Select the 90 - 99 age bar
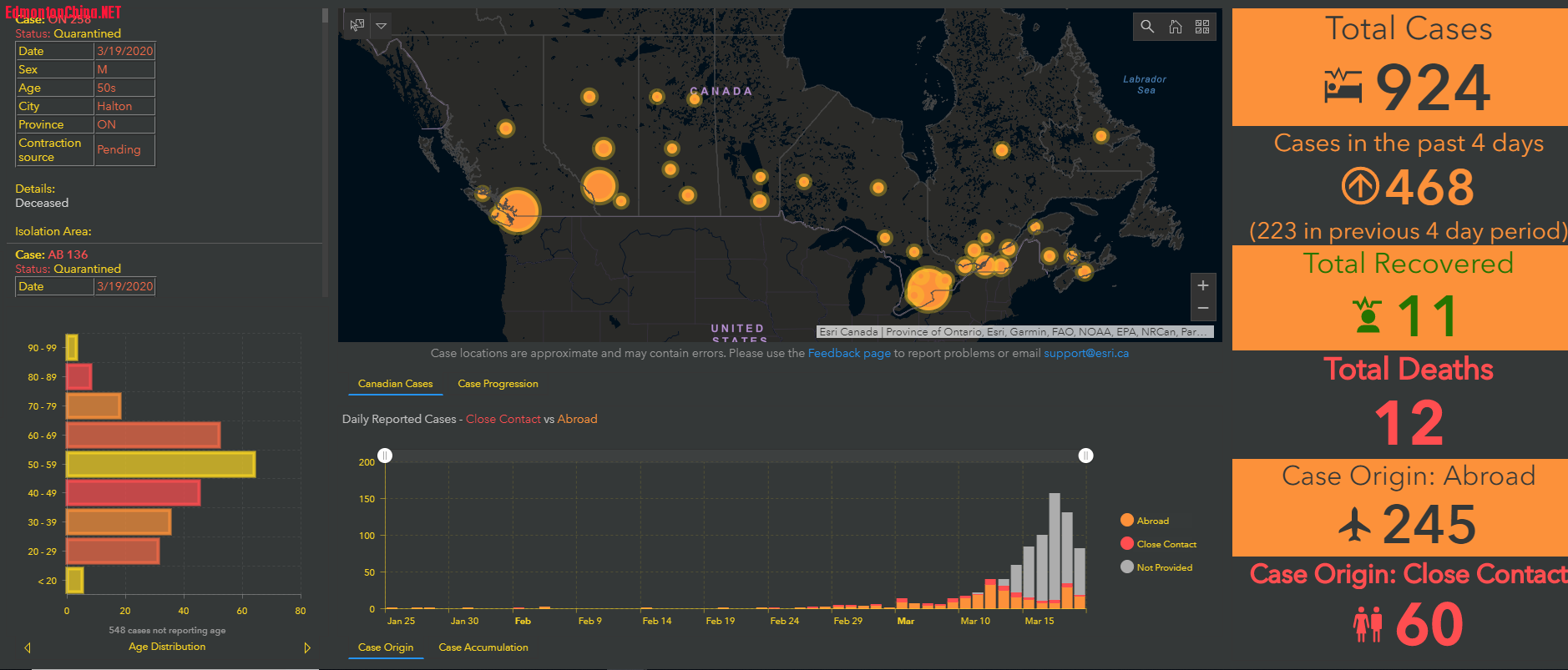Viewport: 1568px width, 670px height. click(72, 348)
